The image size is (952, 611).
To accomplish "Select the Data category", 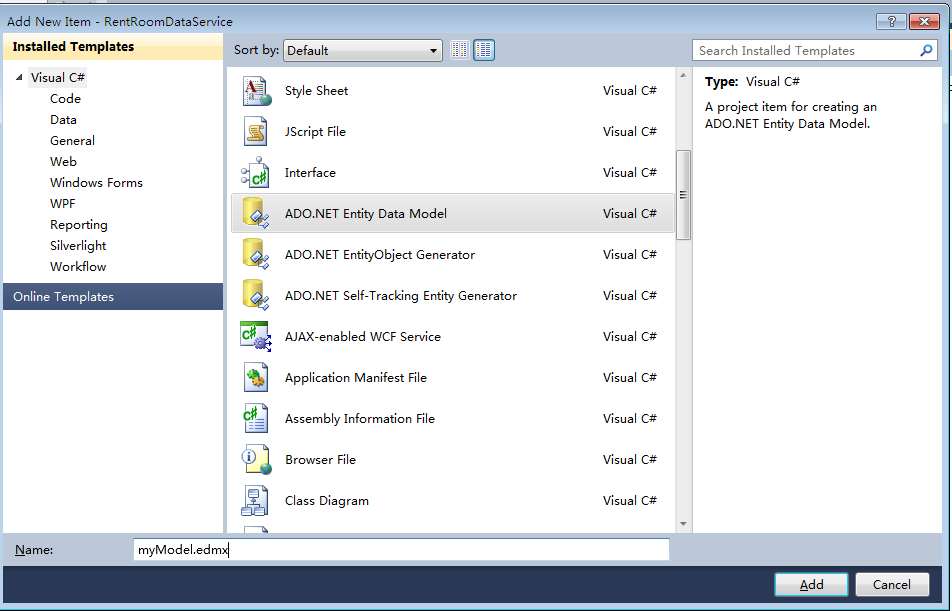I will (63, 120).
